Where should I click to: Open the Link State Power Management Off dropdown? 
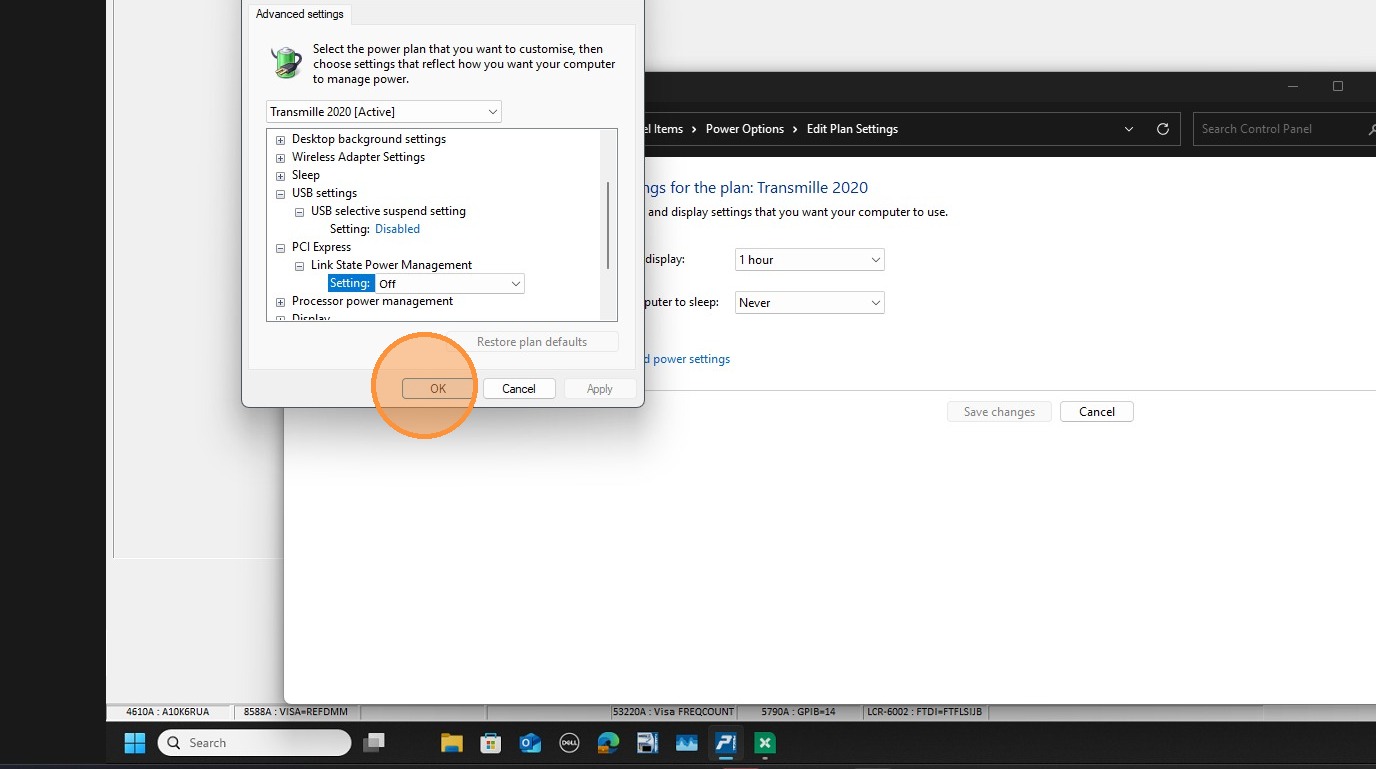click(x=449, y=284)
